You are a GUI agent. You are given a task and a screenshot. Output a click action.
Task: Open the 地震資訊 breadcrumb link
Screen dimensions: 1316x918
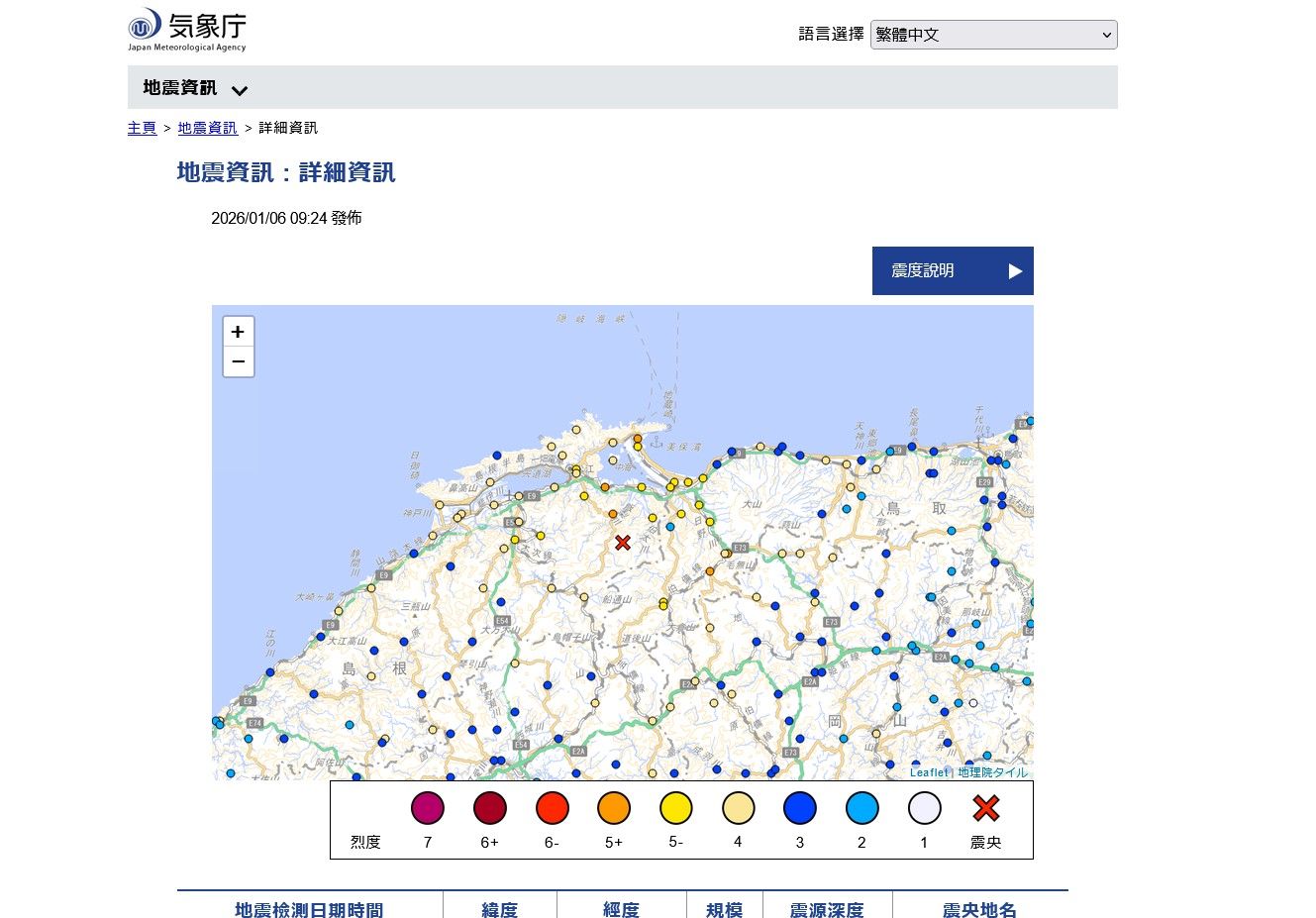point(207,128)
